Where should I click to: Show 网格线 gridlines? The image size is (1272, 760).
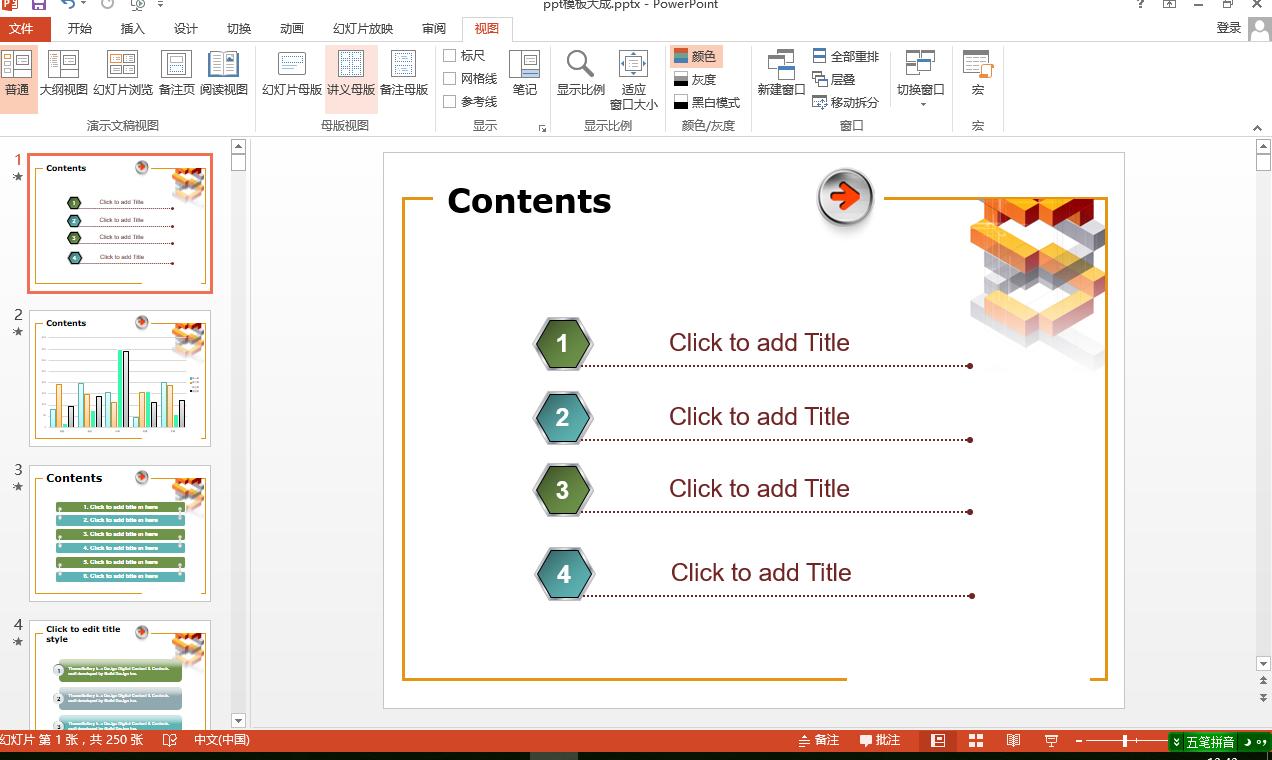pos(450,78)
